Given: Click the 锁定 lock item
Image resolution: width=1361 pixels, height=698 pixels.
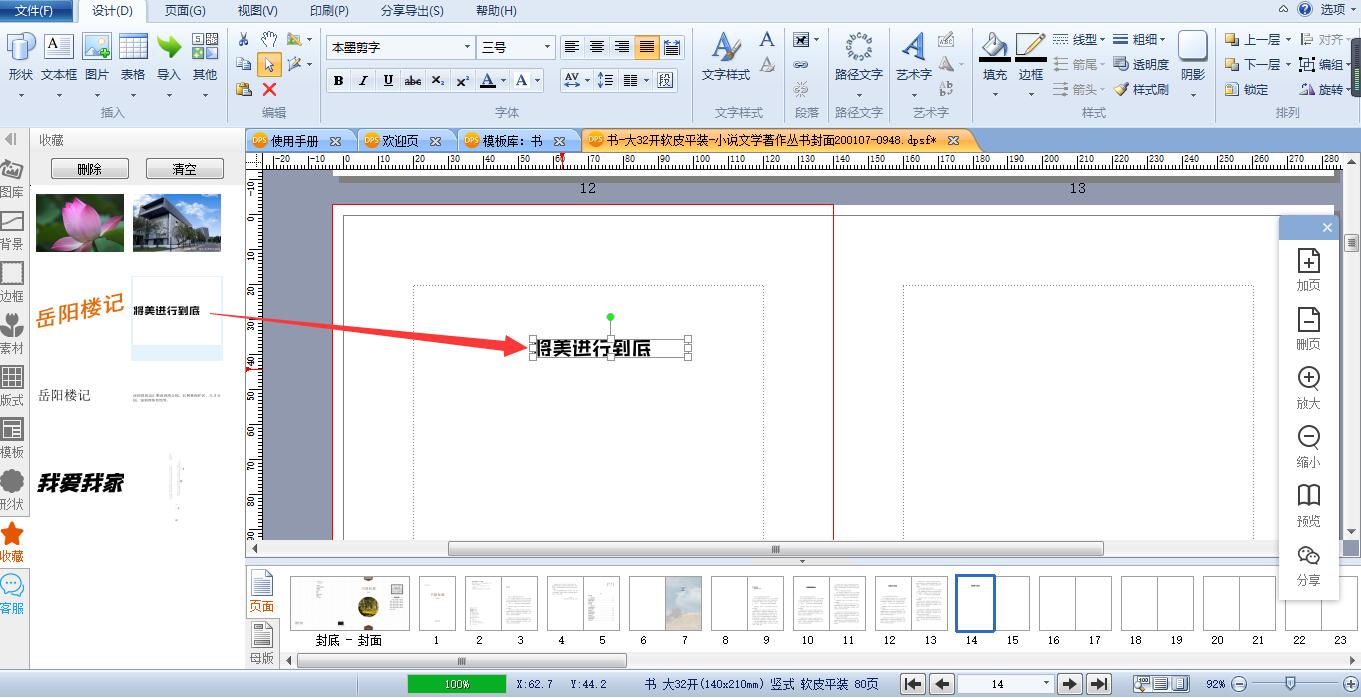Looking at the screenshot, I should 1246,89.
